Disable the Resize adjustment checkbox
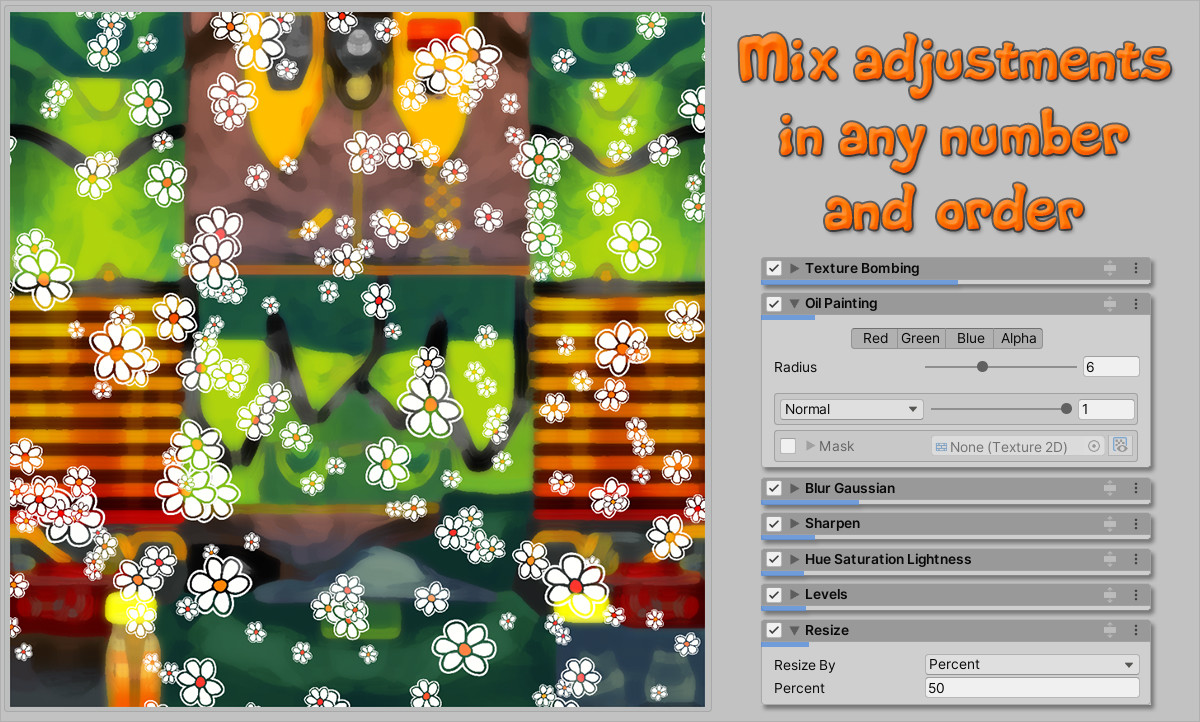Image resolution: width=1200 pixels, height=722 pixels. click(774, 631)
